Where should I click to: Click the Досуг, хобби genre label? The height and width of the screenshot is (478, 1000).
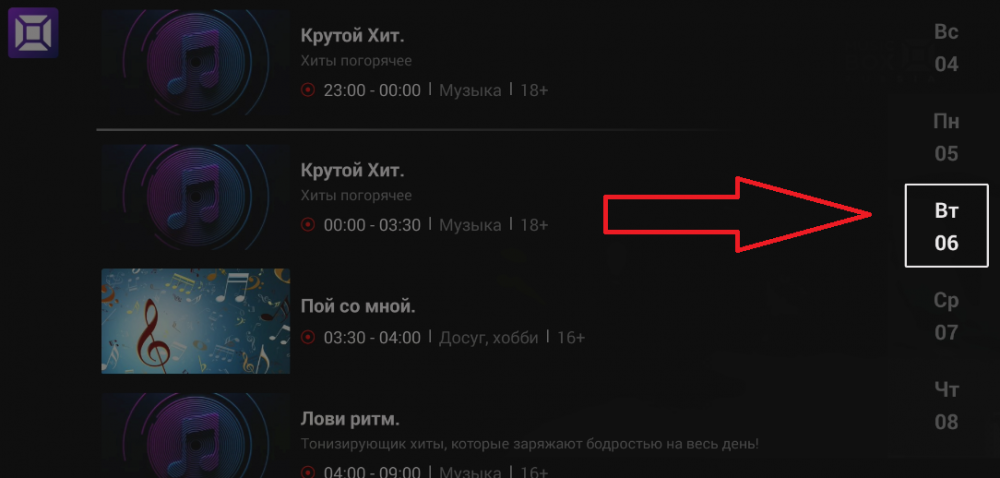489,338
